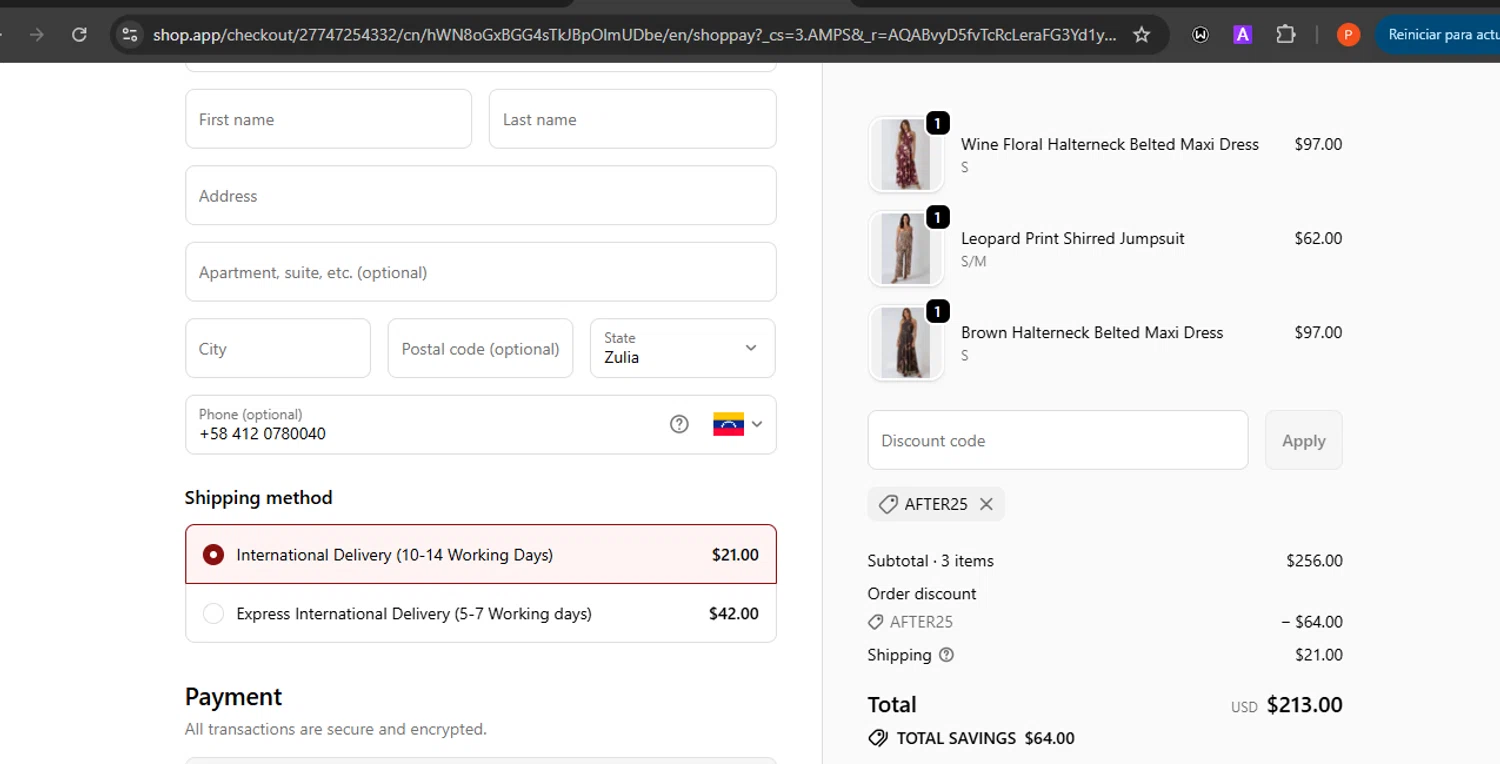Viewport: 1500px width, 764px height.
Task: Reload the page
Action: click(x=79, y=35)
